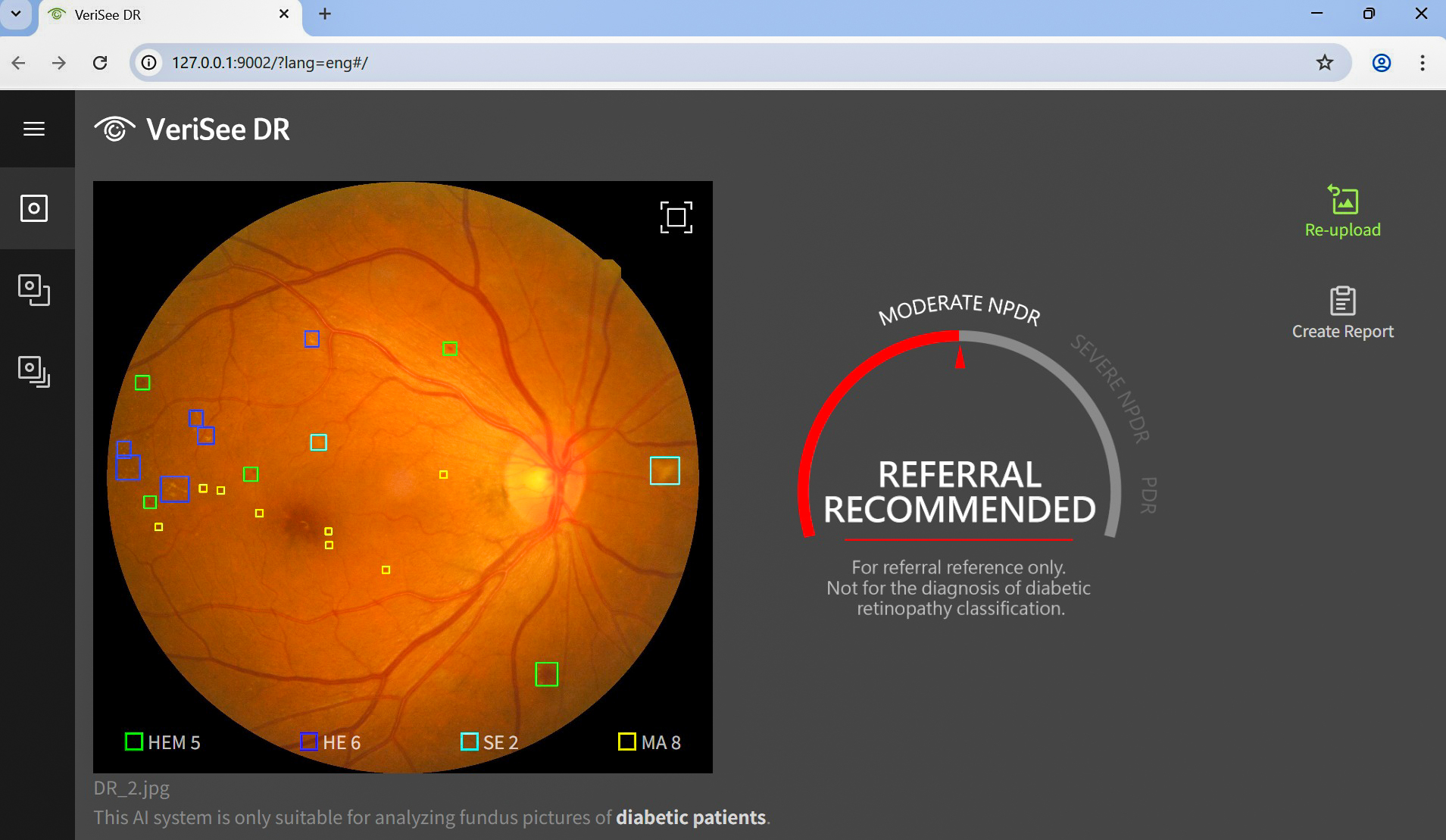Select the single image analysis view

[34, 209]
